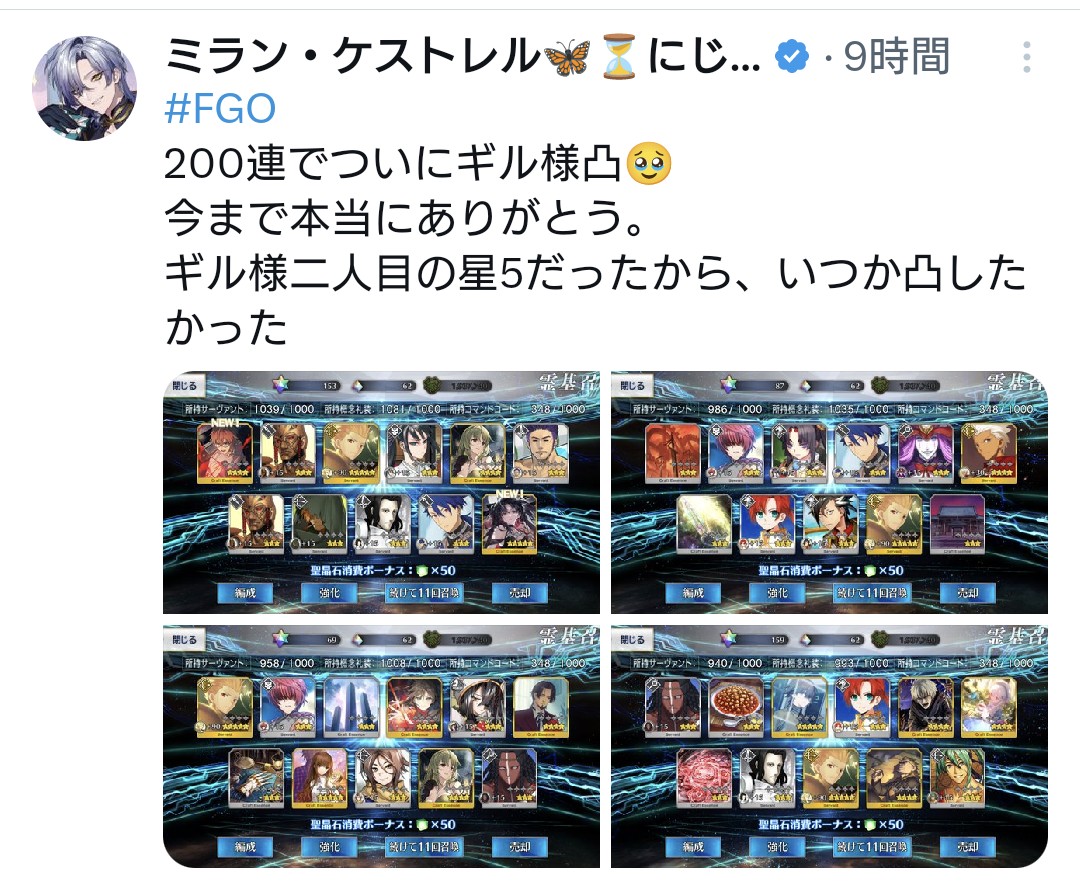This screenshot has width=1080, height=884.
Task: Click the mapo tofu card in the bottom-right image
Action: pos(736,708)
